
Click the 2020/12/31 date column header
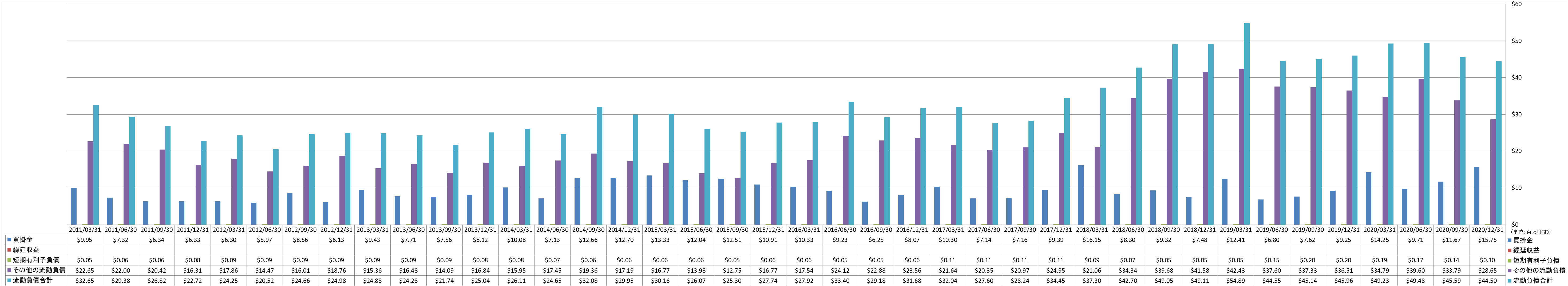point(1488,230)
